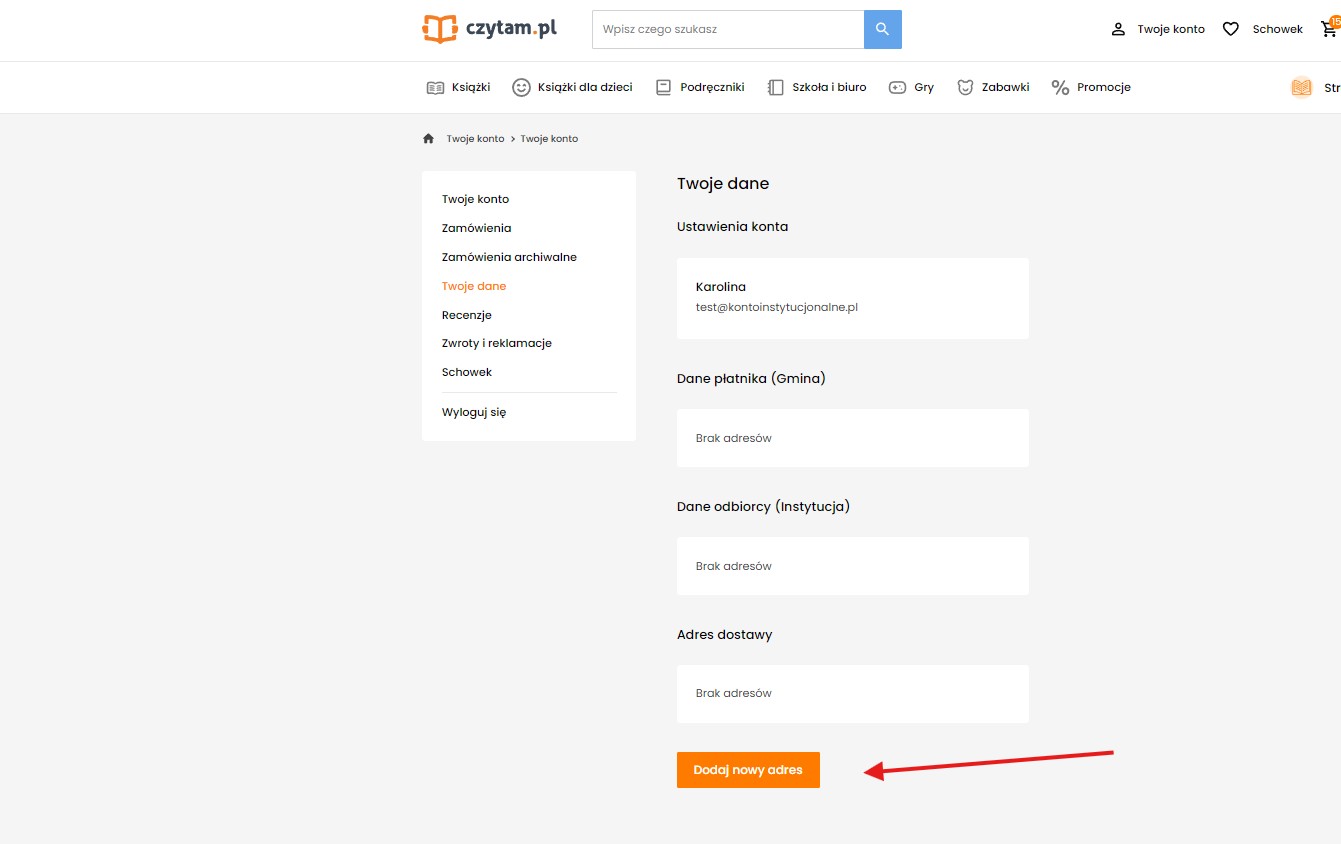This screenshot has height=844, width=1341.
Task: Click the first Twoje konto breadcrumb link
Action: tap(475, 139)
